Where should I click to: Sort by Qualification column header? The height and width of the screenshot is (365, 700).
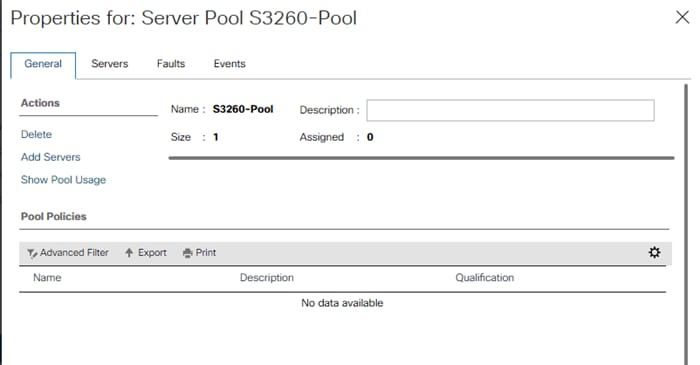coord(484,278)
